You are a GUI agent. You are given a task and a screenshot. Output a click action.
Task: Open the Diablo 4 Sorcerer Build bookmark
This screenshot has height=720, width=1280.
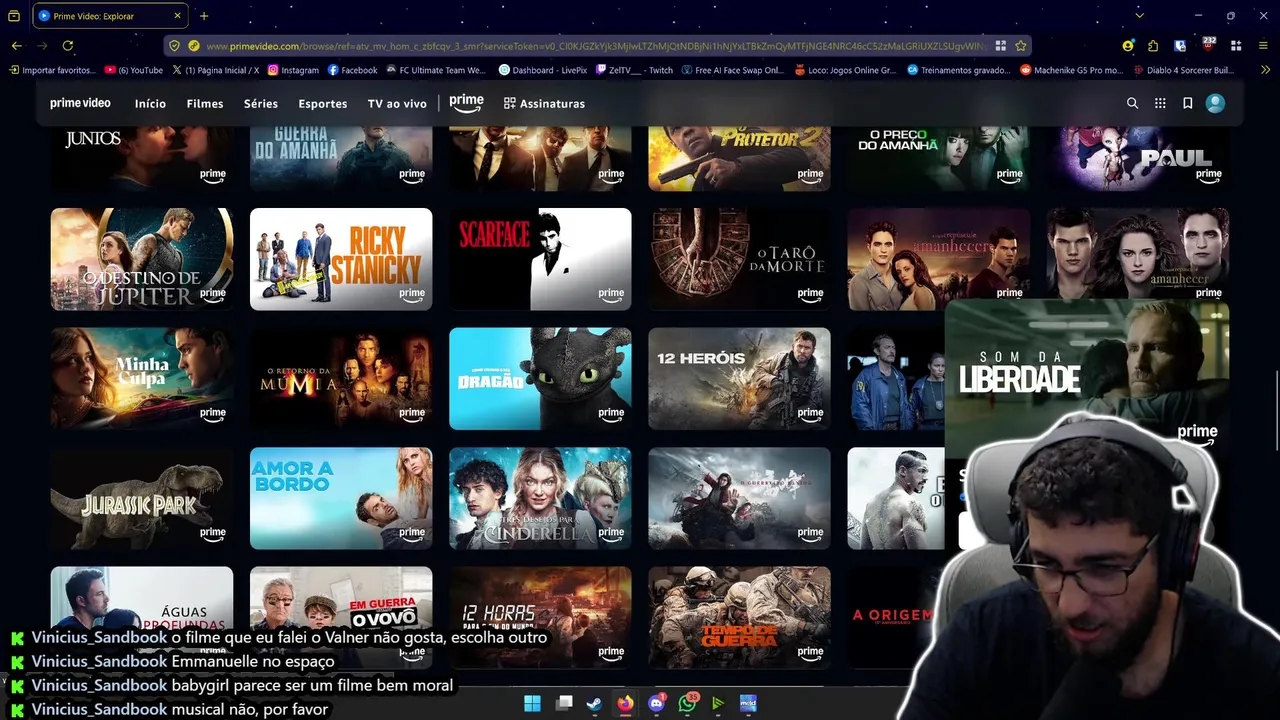coord(1184,70)
